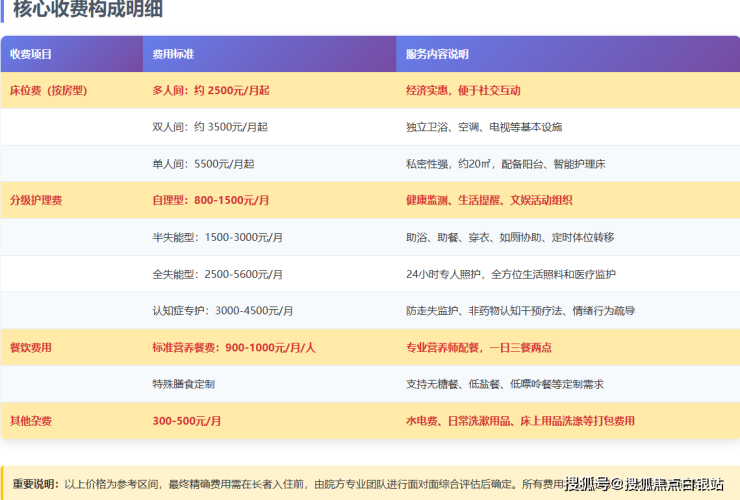The height and width of the screenshot is (500, 740).
Task: Click the 半失能型 1500-3000元/月 cell
Action: 217,237
